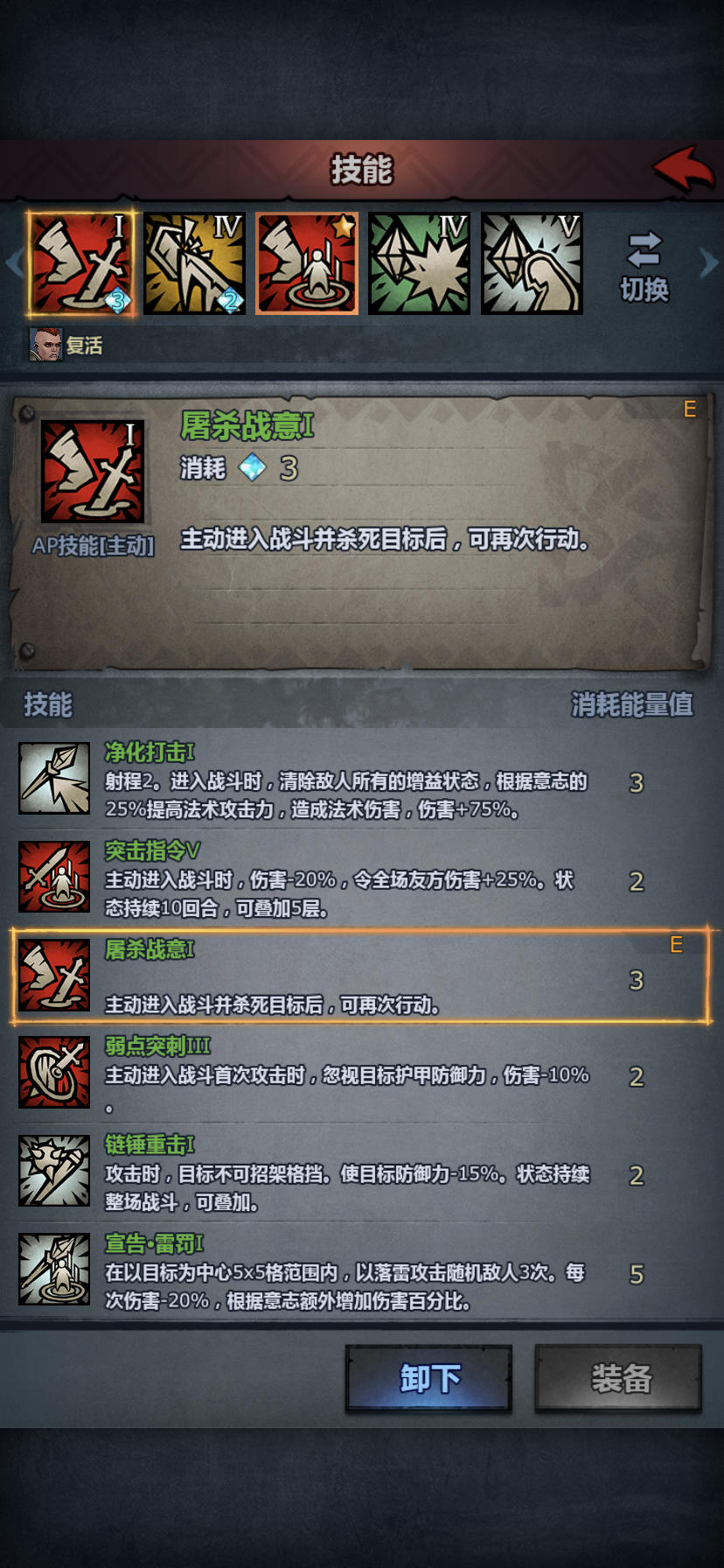Image resolution: width=724 pixels, height=1568 pixels.
Task: Show previous skill slots with left chevron
Action: [x=13, y=262]
